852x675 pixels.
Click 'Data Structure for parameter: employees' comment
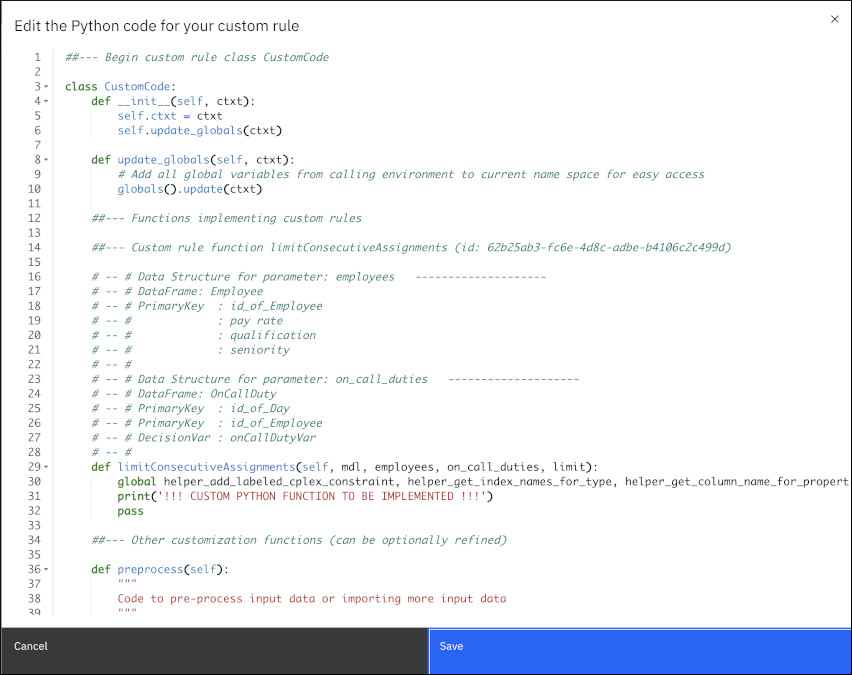click(x=318, y=277)
